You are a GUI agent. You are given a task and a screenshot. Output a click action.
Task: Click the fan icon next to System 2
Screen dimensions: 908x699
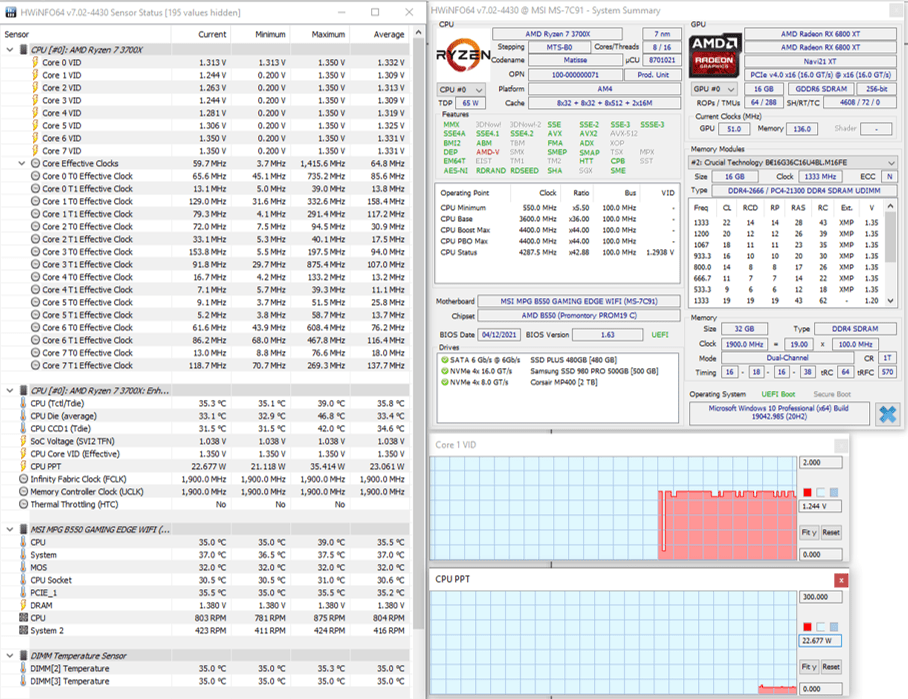[23, 631]
